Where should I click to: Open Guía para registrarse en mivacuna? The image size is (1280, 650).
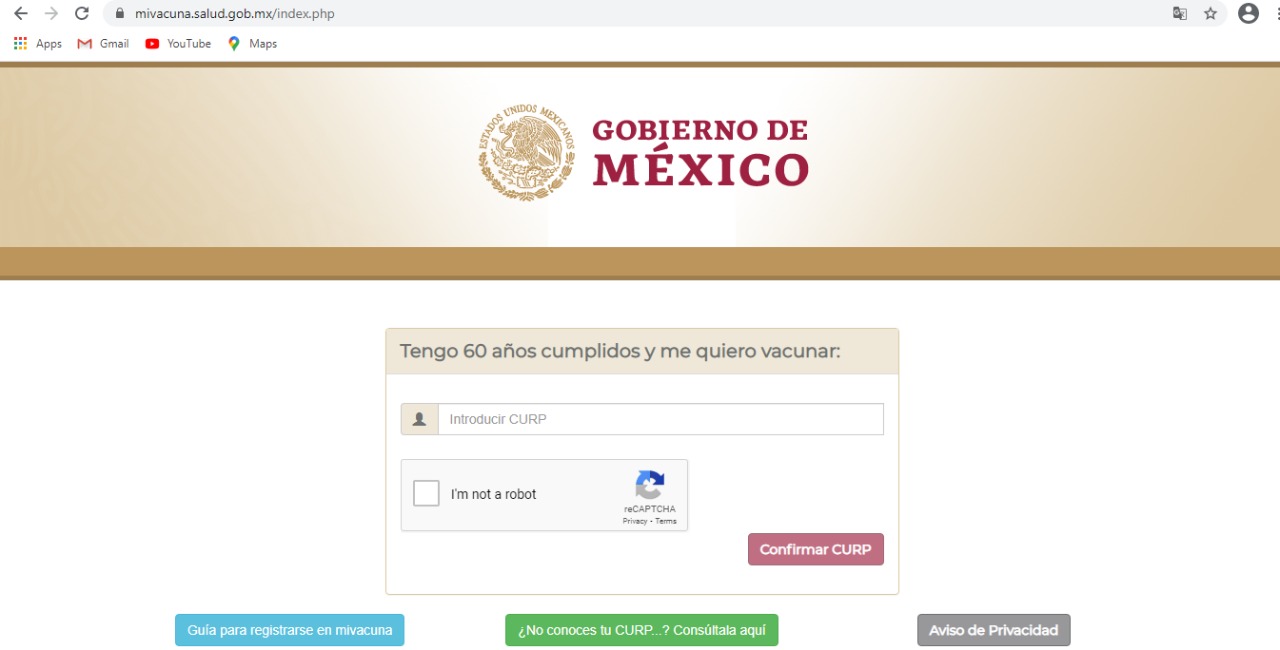[x=290, y=630]
